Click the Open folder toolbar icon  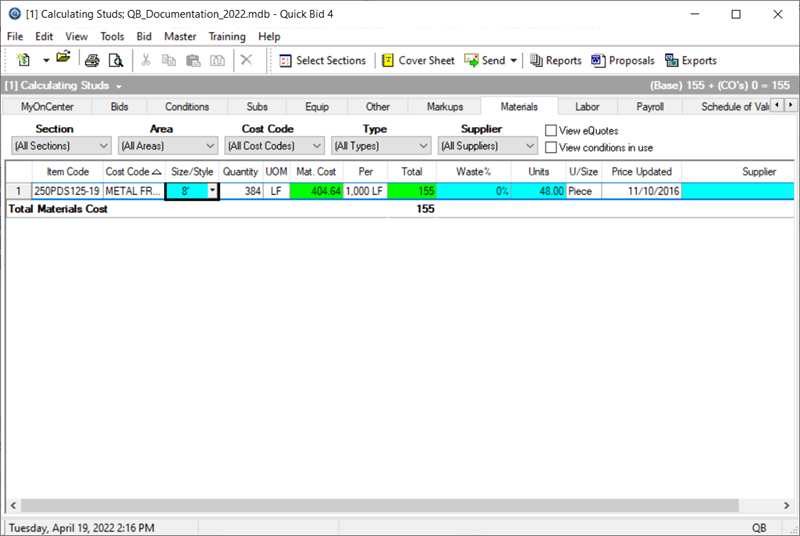pyautogui.click(x=63, y=58)
